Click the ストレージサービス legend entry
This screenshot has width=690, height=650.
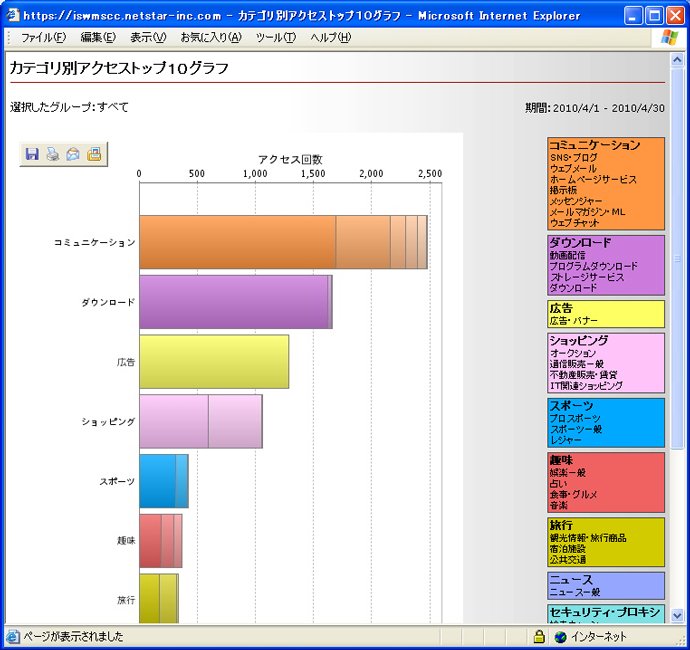tap(587, 277)
